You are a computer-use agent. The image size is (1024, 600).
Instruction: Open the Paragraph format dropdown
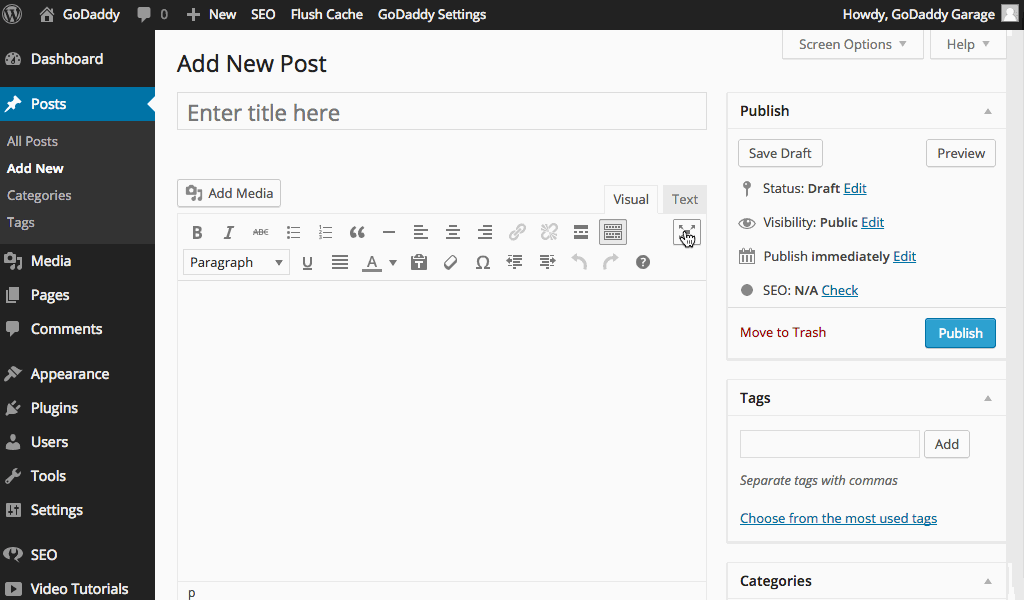[236, 263]
